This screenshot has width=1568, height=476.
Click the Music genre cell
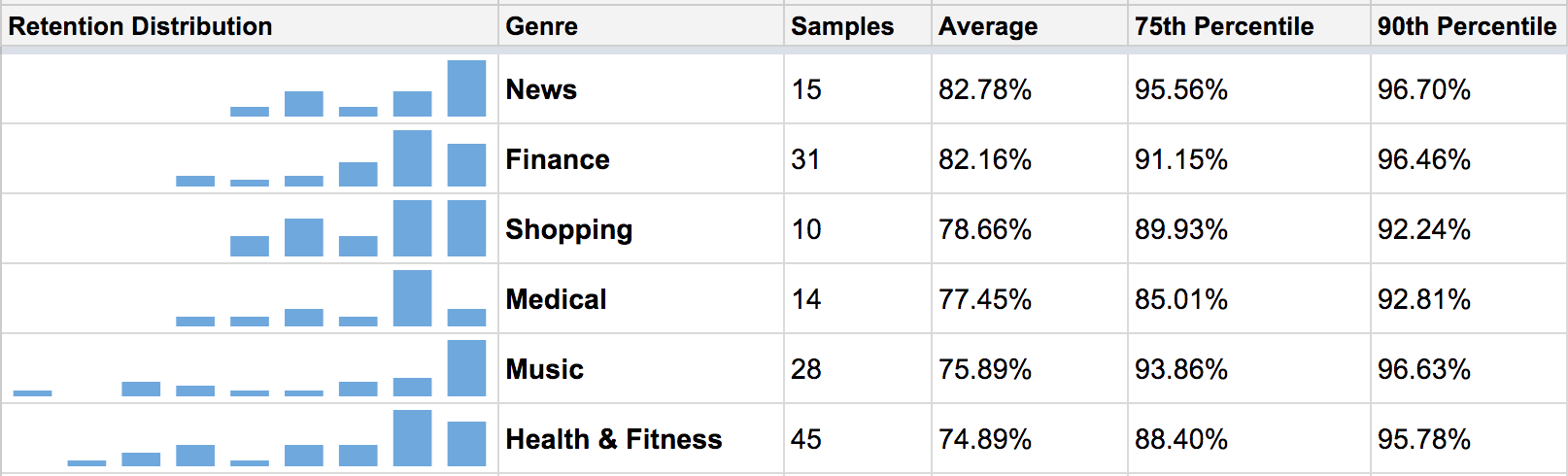(x=545, y=369)
